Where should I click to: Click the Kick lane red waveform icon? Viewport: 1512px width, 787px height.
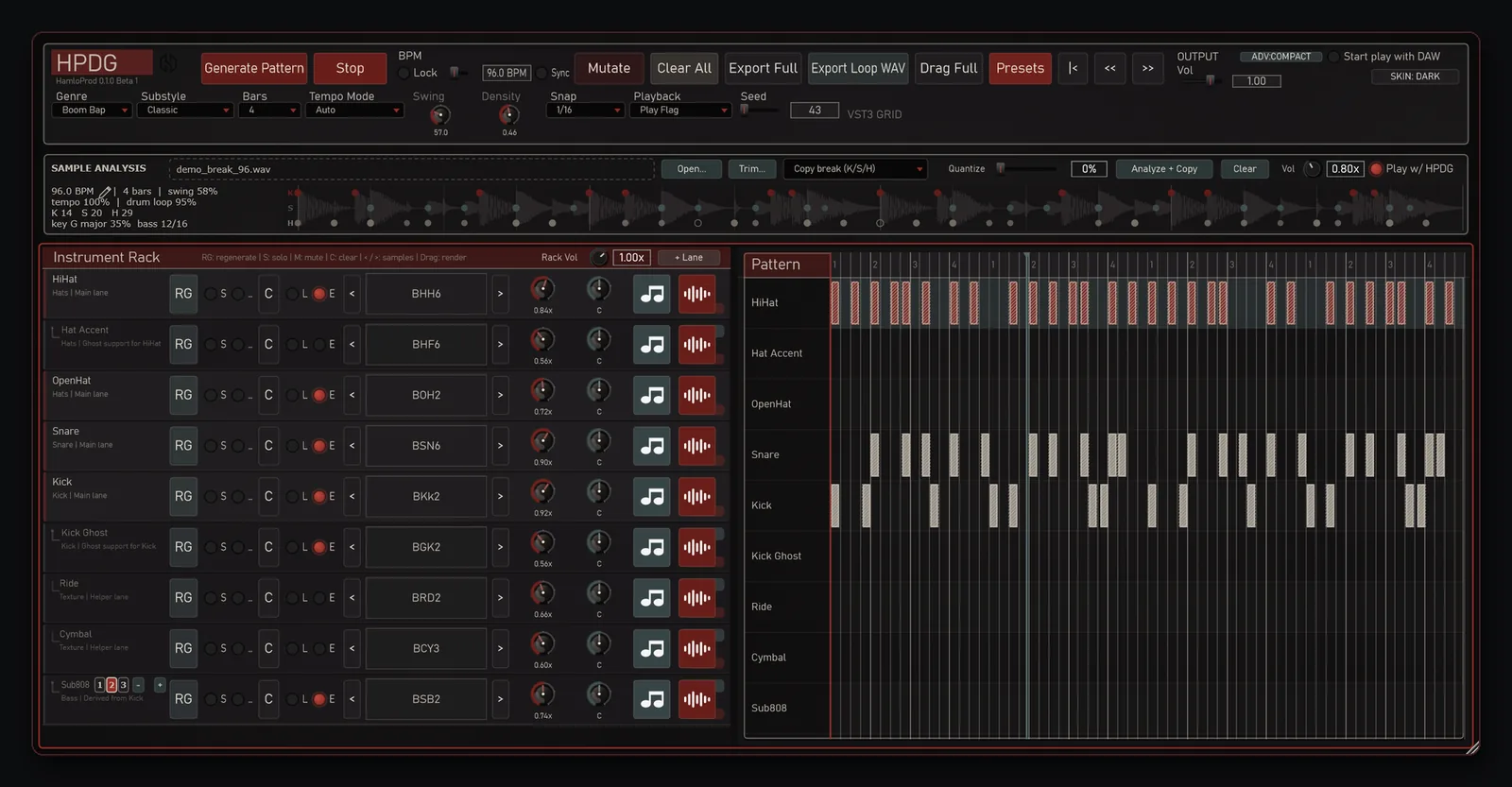click(x=696, y=496)
